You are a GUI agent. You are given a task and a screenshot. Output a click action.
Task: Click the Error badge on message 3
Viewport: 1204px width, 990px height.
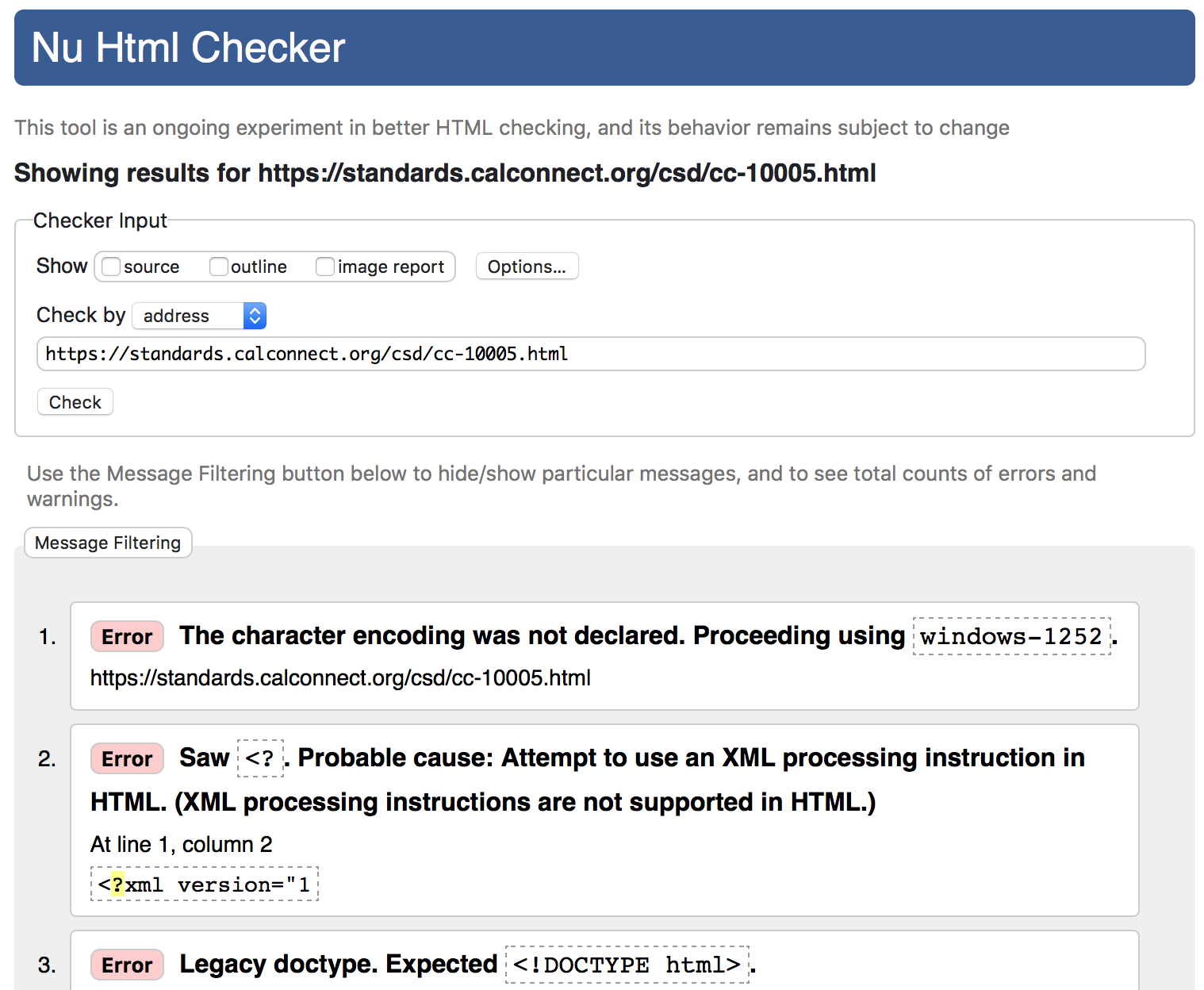(x=127, y=965)
